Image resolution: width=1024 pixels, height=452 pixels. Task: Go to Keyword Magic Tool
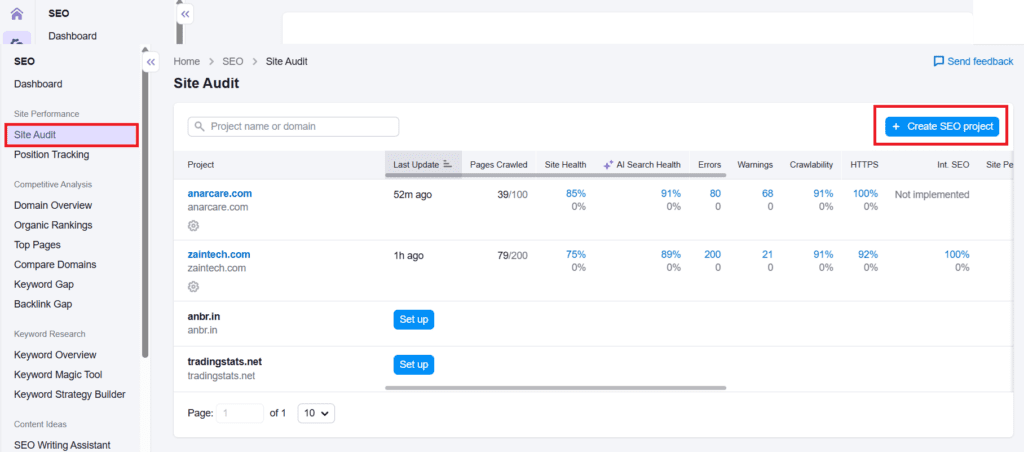click(x=58, y=375)
